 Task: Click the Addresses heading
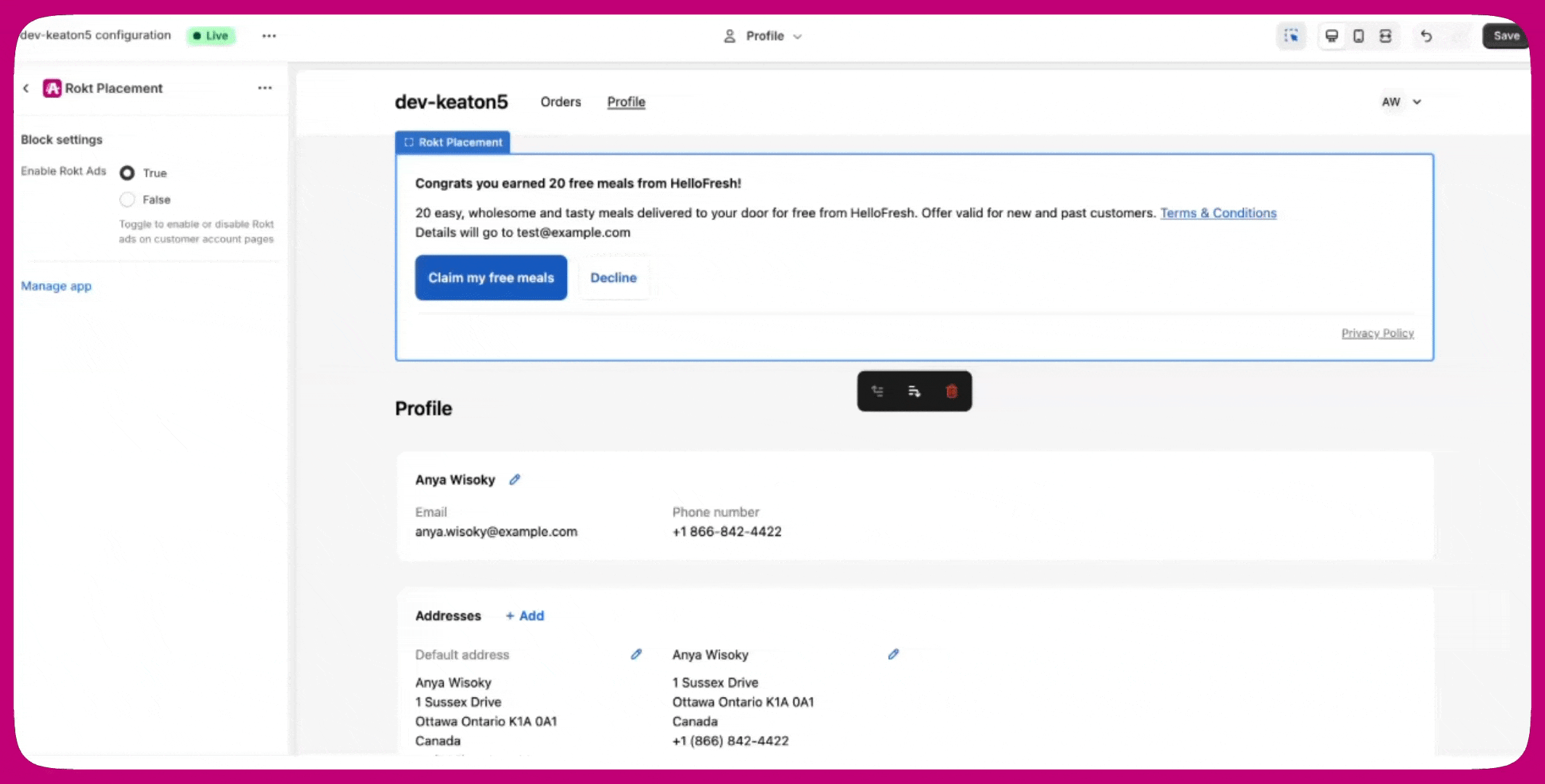pos(448,616)
